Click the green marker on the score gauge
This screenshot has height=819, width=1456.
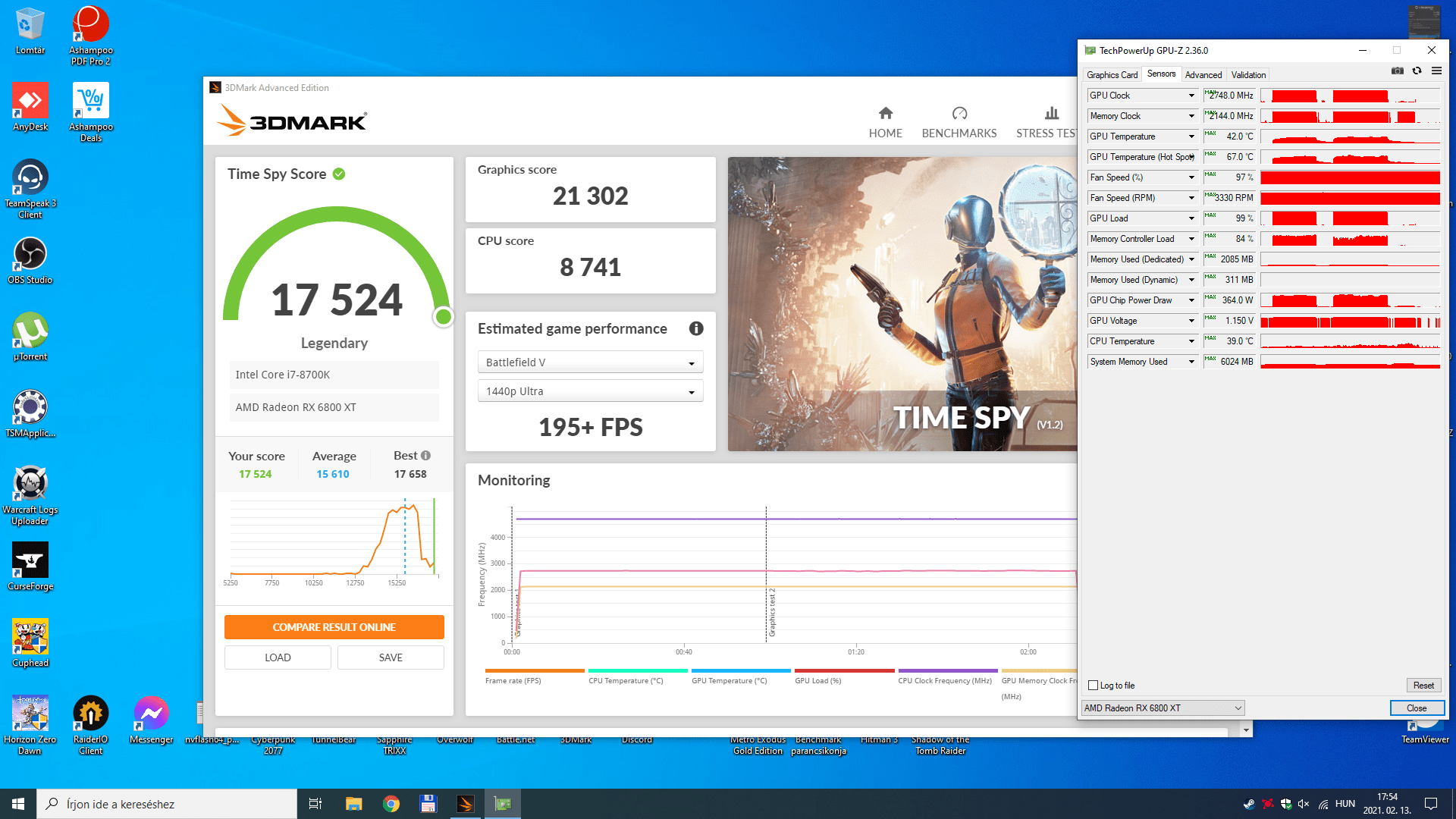tap(444, 316)
